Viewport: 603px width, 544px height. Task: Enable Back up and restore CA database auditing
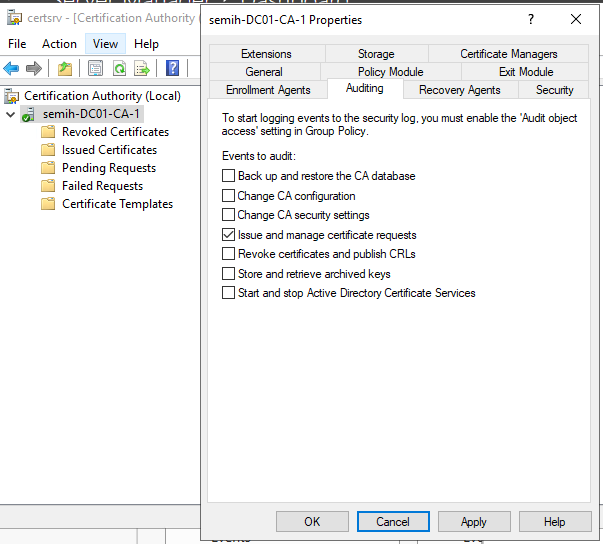[x=228, y=176]
